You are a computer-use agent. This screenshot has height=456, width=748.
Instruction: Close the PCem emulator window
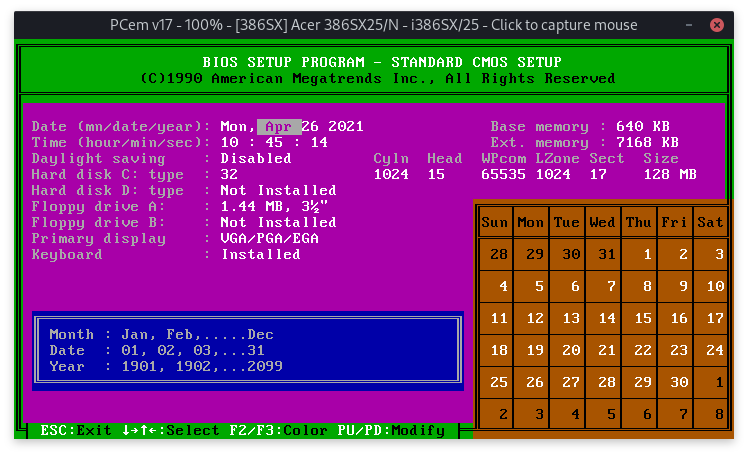click(717, 25)
